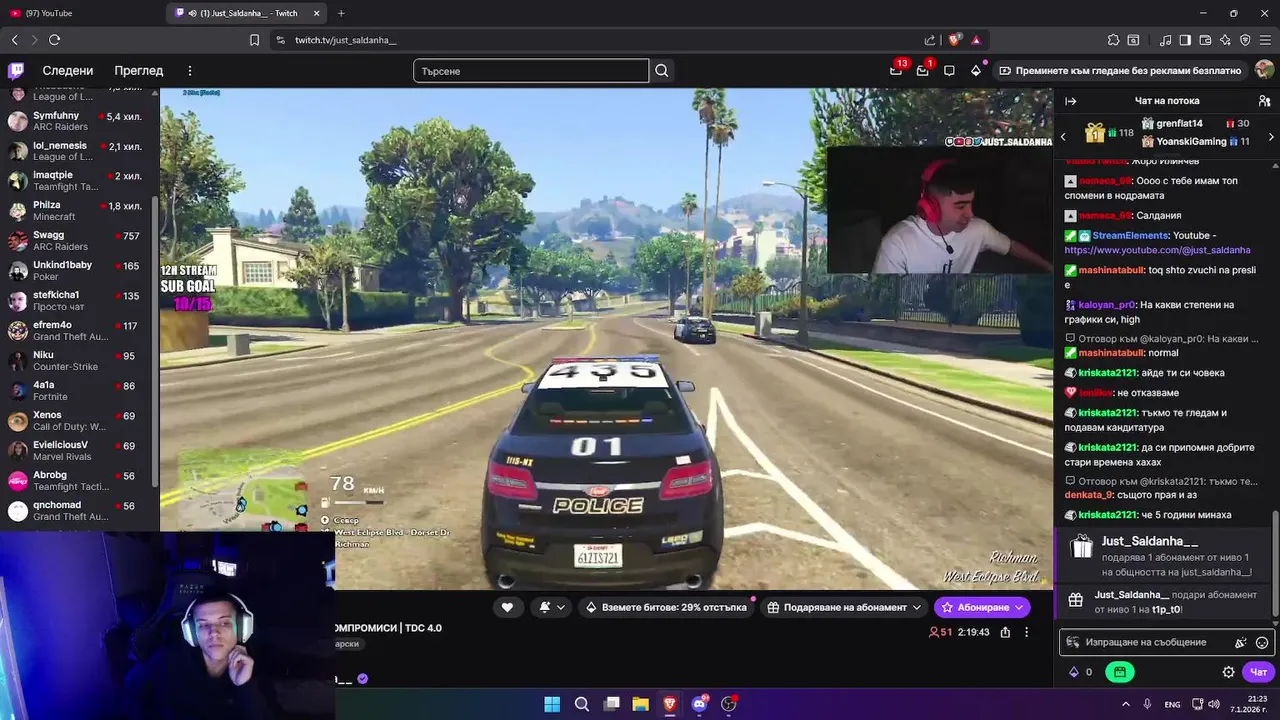This screenshot has height=720, width=1280.
Task: Toggle the browser sidebar panel icon
Action: (x=1185, y=40)
